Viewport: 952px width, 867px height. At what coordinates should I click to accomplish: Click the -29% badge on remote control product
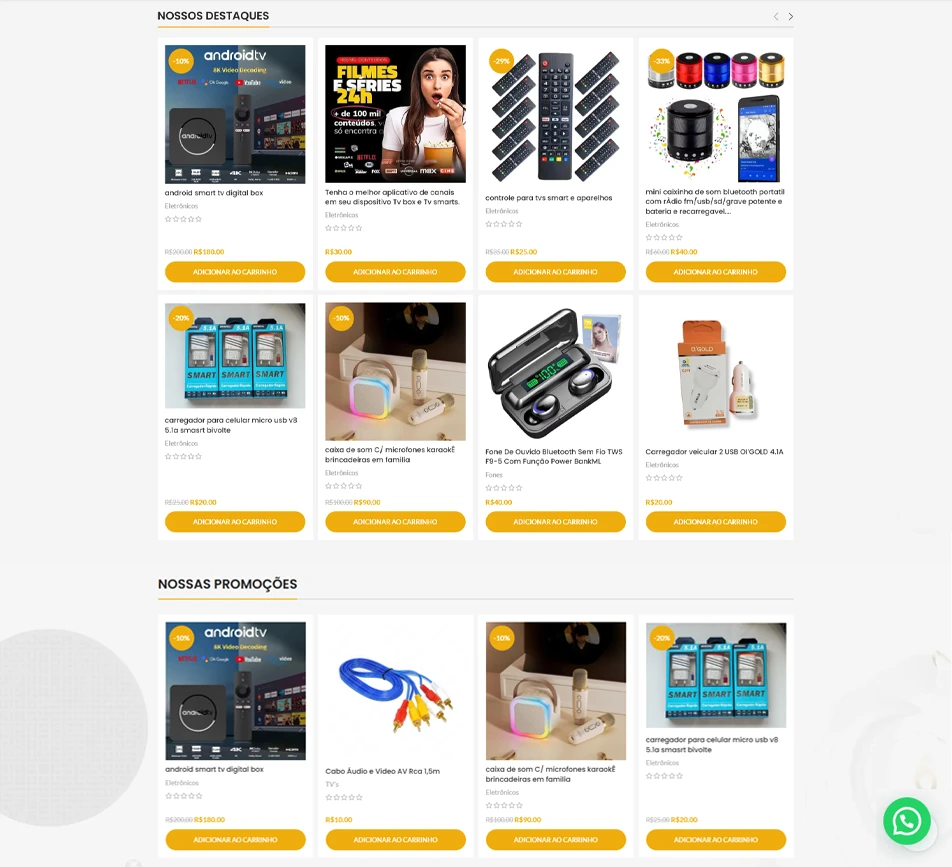point(502,61)
